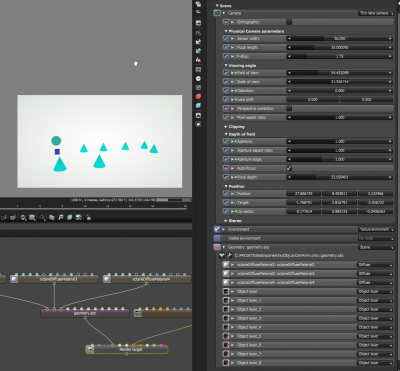Click the lock icon in the viewport toolbar
400x371 pixels.
pyautogui.click(x=89, y=218)
